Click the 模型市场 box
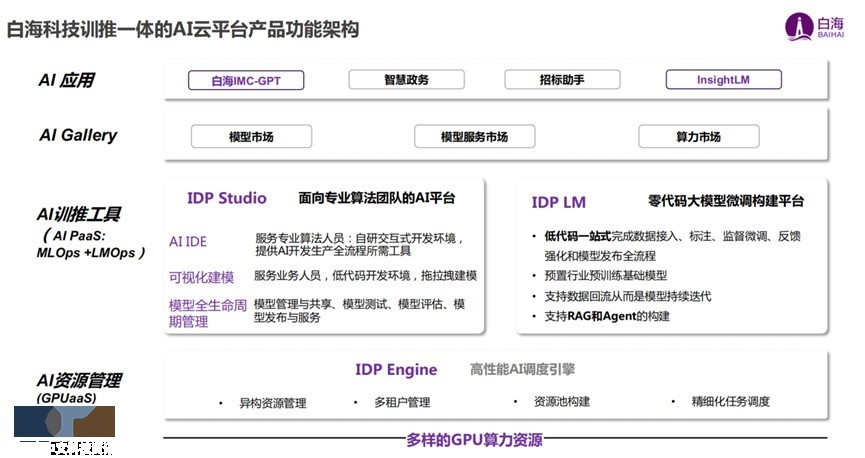The height and width of the screenshot is (458, 865). coord(252,136)
